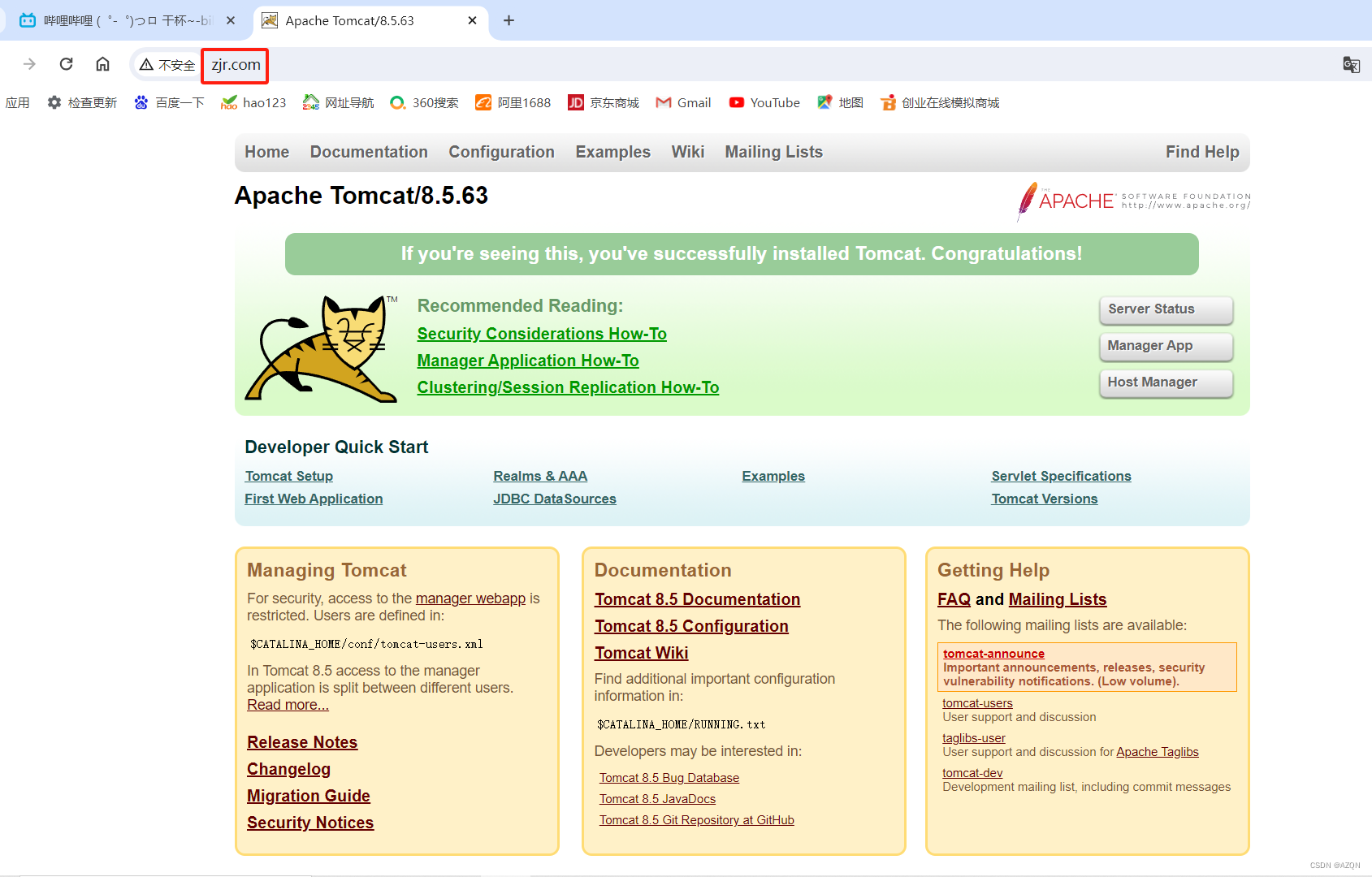1372x877 pixels.
Task: Click the not-secure warning icon
Action: point(146,64)
